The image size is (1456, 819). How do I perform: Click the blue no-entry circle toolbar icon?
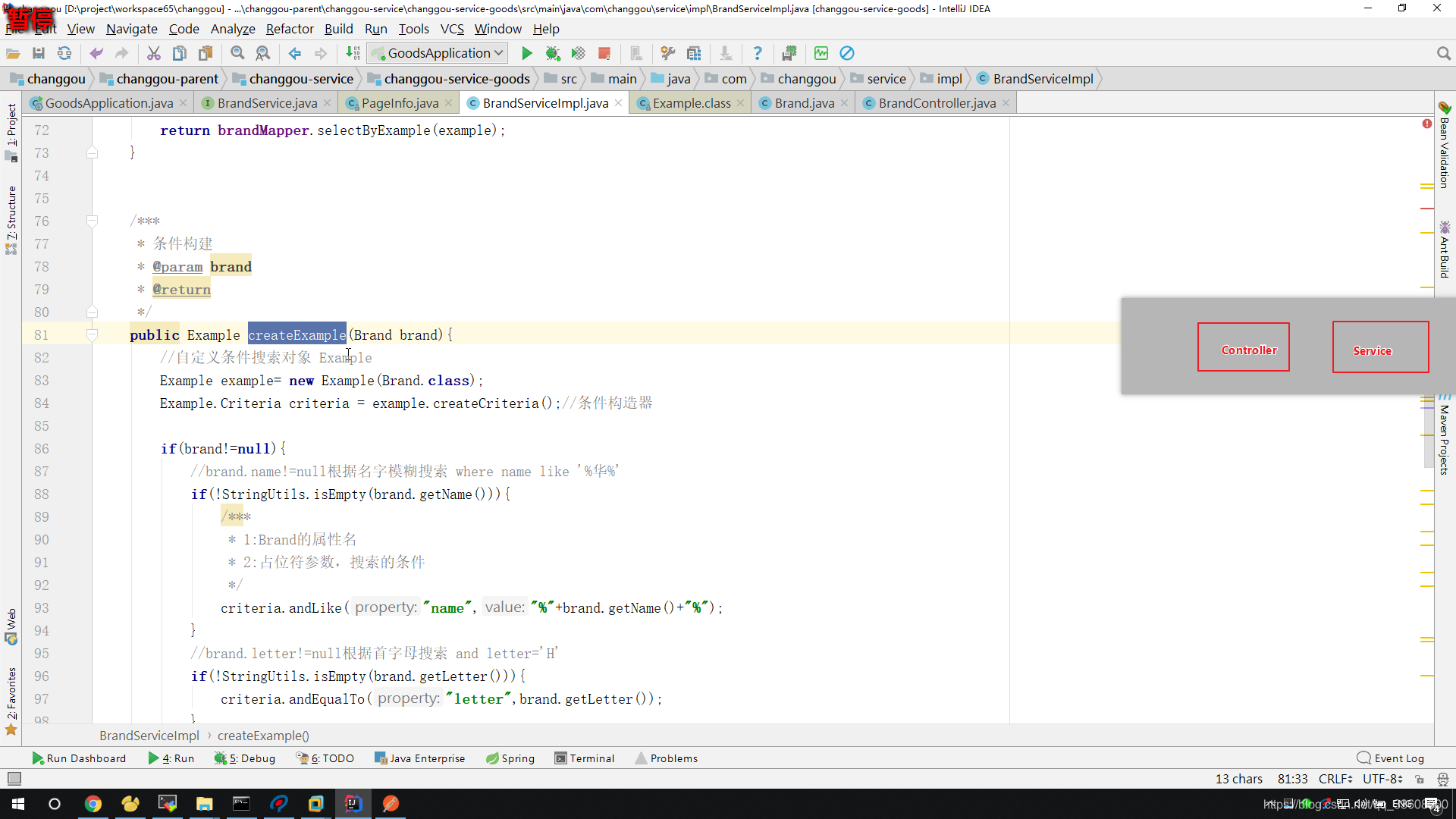pos(847,53)
